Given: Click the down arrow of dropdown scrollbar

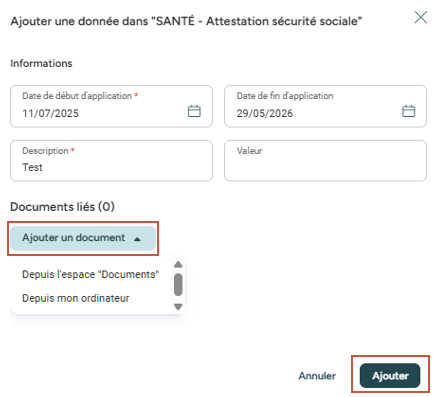Looking at the screenshot, I should (x=178, y=306).
